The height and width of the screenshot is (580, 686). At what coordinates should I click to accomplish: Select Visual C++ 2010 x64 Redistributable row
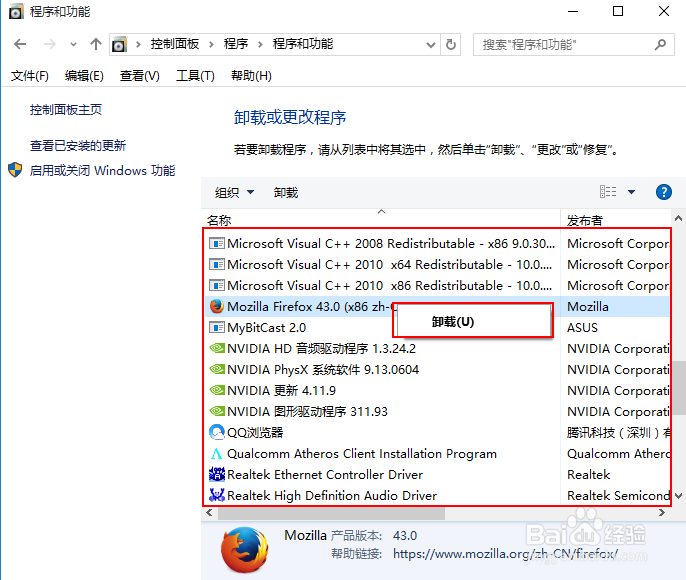437,265
